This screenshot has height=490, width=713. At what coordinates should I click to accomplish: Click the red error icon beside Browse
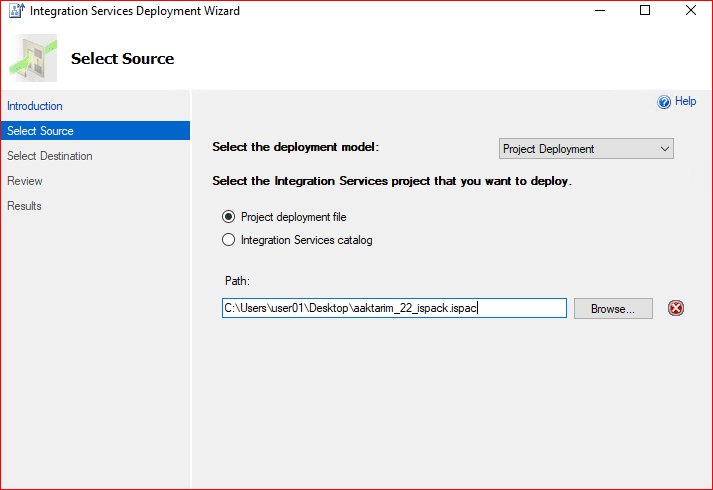676,308
